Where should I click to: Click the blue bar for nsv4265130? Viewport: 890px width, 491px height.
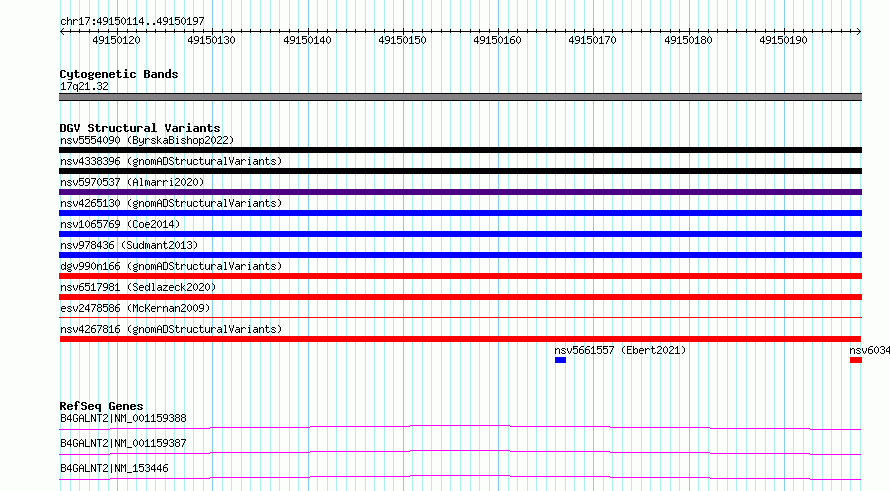click(460, 213)
